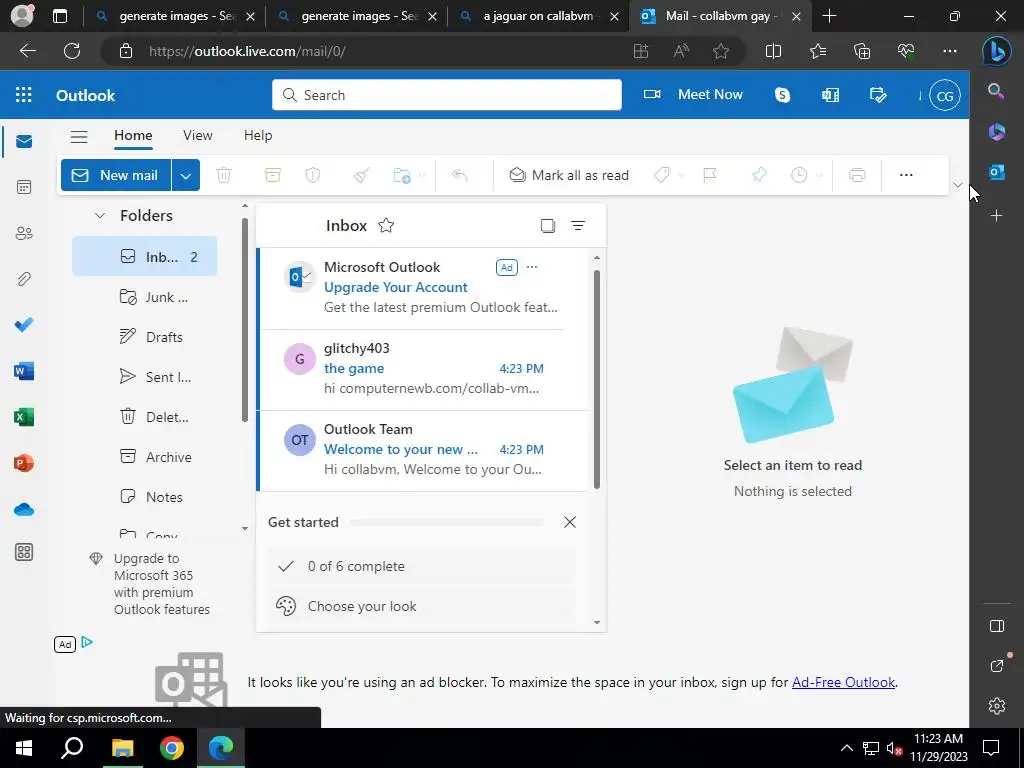The image size is (1024, 768).
Task: Open File Explorer from taskbar
Action: (x=122, y=748)
